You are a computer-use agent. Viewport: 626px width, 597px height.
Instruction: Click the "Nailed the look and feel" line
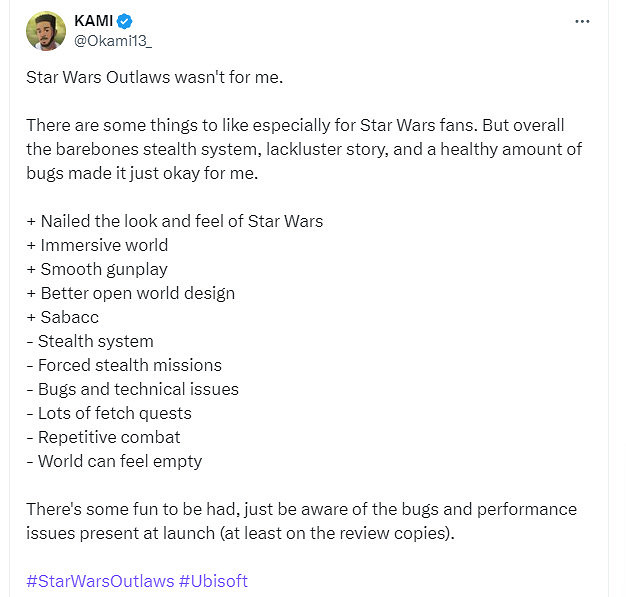[x=174, y=221]
